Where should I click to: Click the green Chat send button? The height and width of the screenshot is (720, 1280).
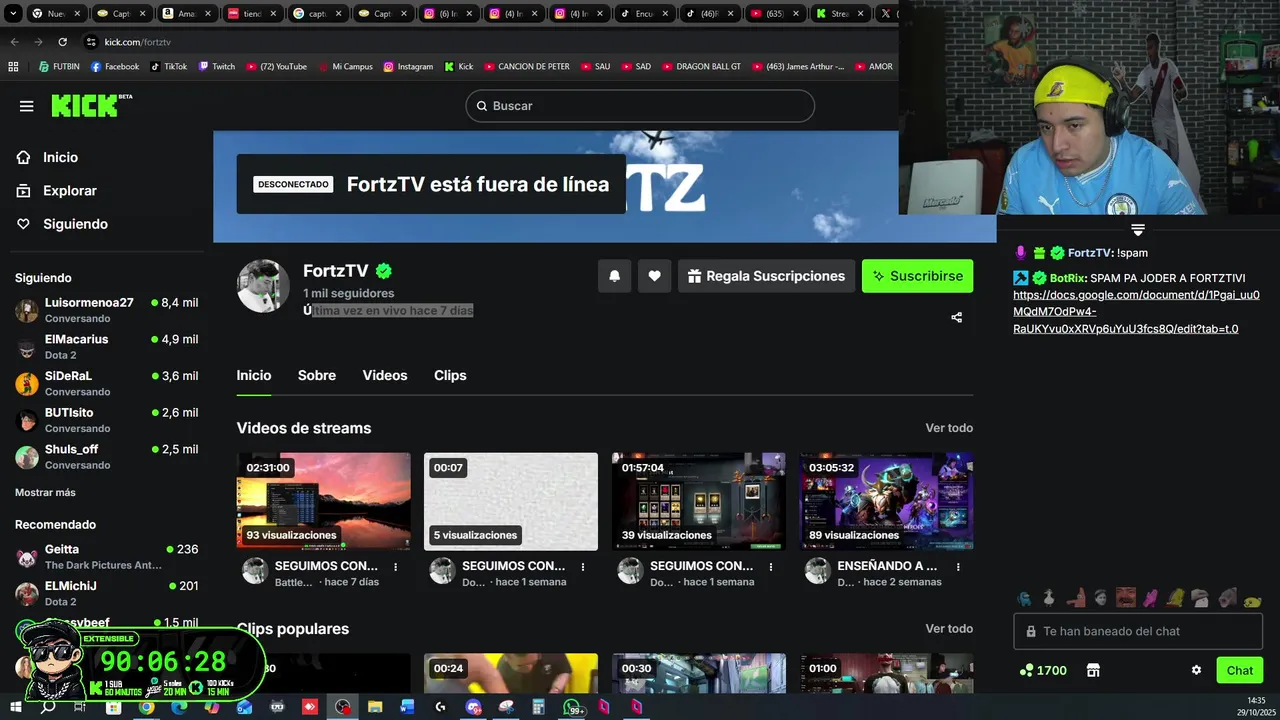click(x=1239, y=670)
